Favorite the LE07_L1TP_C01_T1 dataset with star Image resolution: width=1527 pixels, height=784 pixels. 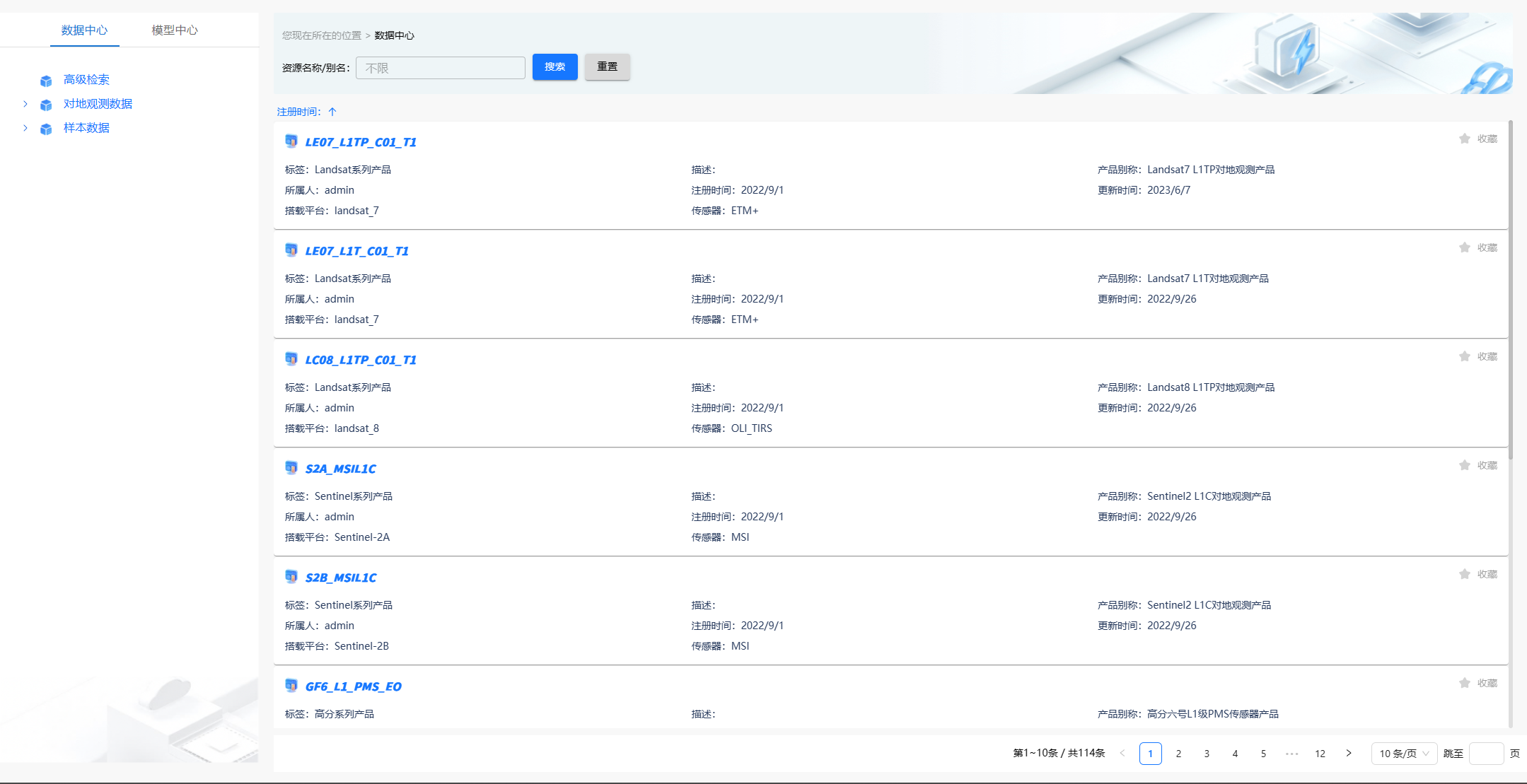point(1465,139)
